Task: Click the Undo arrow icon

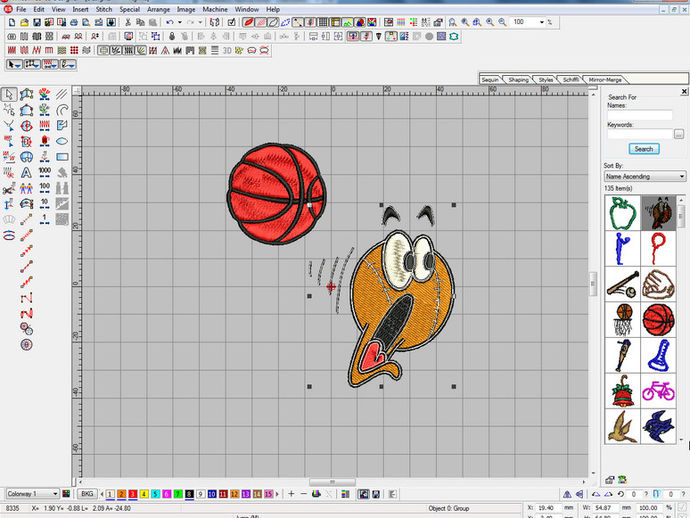Action: (x=170, y=22)
